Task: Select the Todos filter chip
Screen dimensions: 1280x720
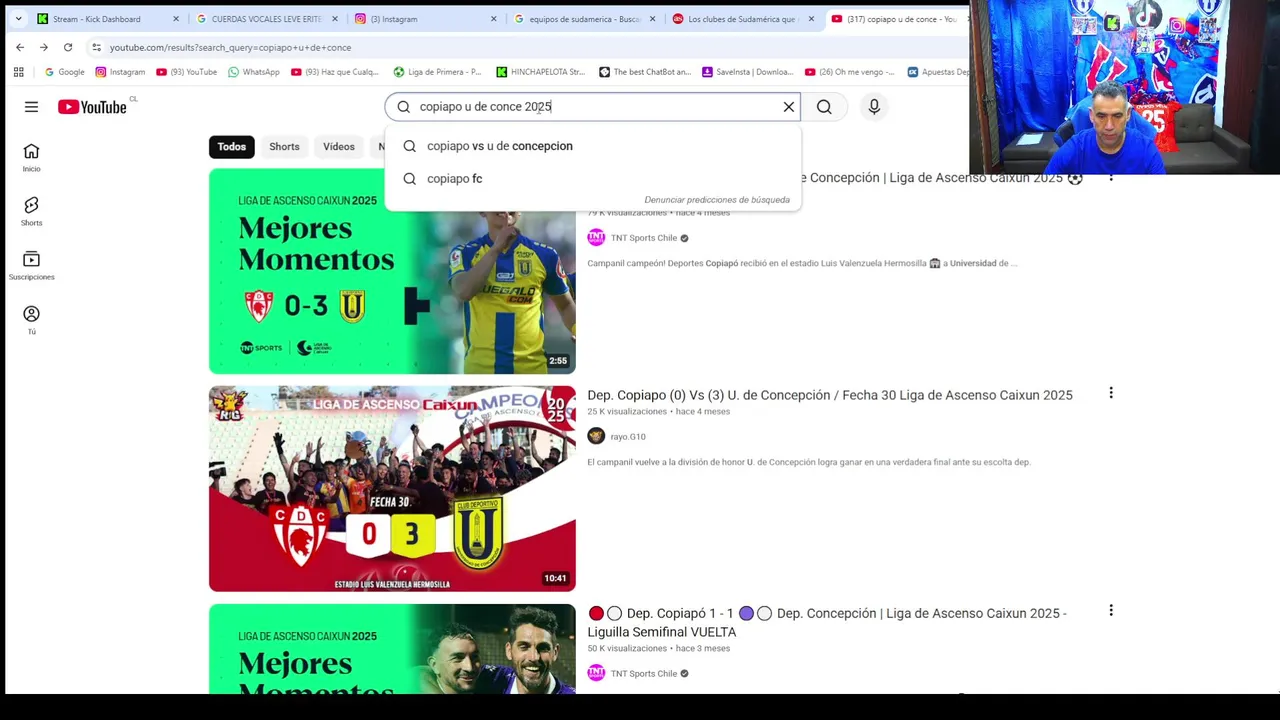Action: click(x=231, y=147)
